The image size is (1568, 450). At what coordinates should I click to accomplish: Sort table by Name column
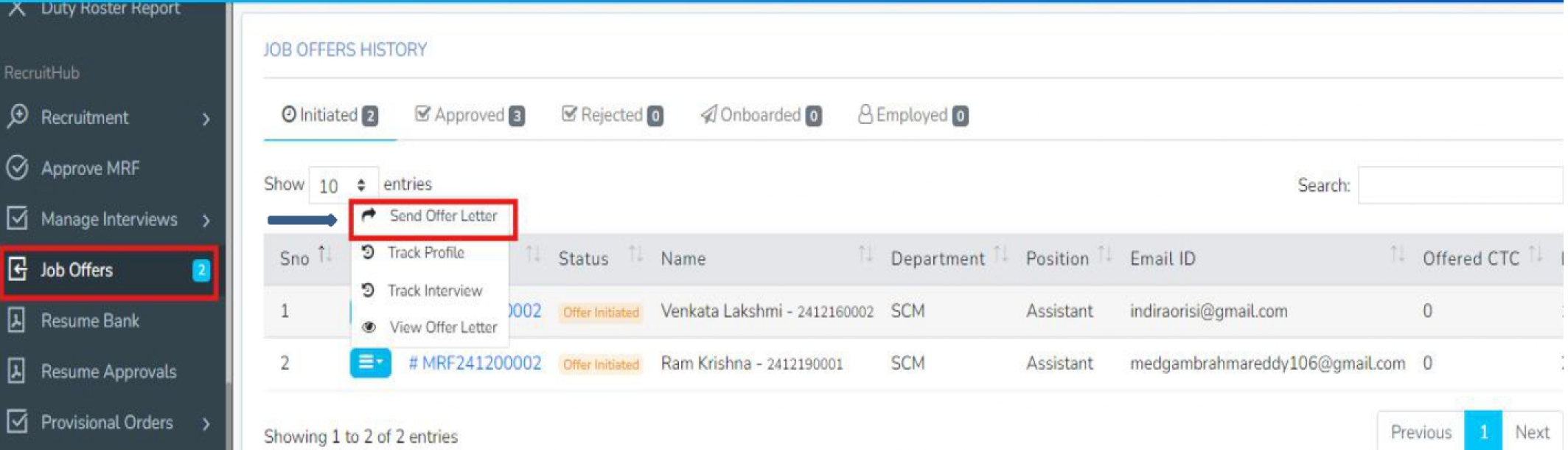(x=767, y=258)
